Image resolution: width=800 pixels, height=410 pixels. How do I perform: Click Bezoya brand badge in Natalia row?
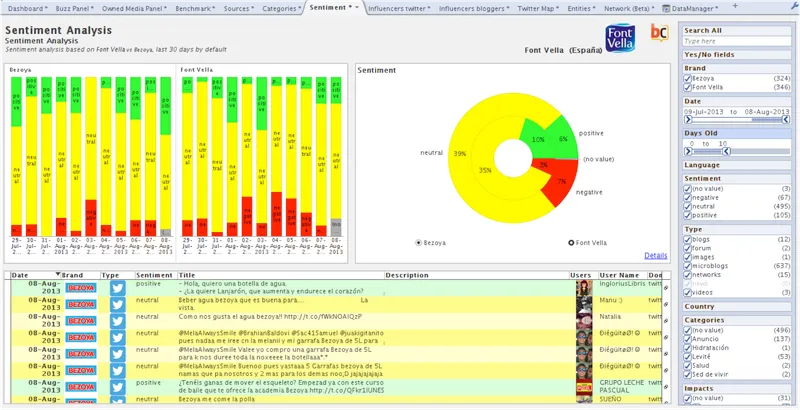click(x=81, y=321)
